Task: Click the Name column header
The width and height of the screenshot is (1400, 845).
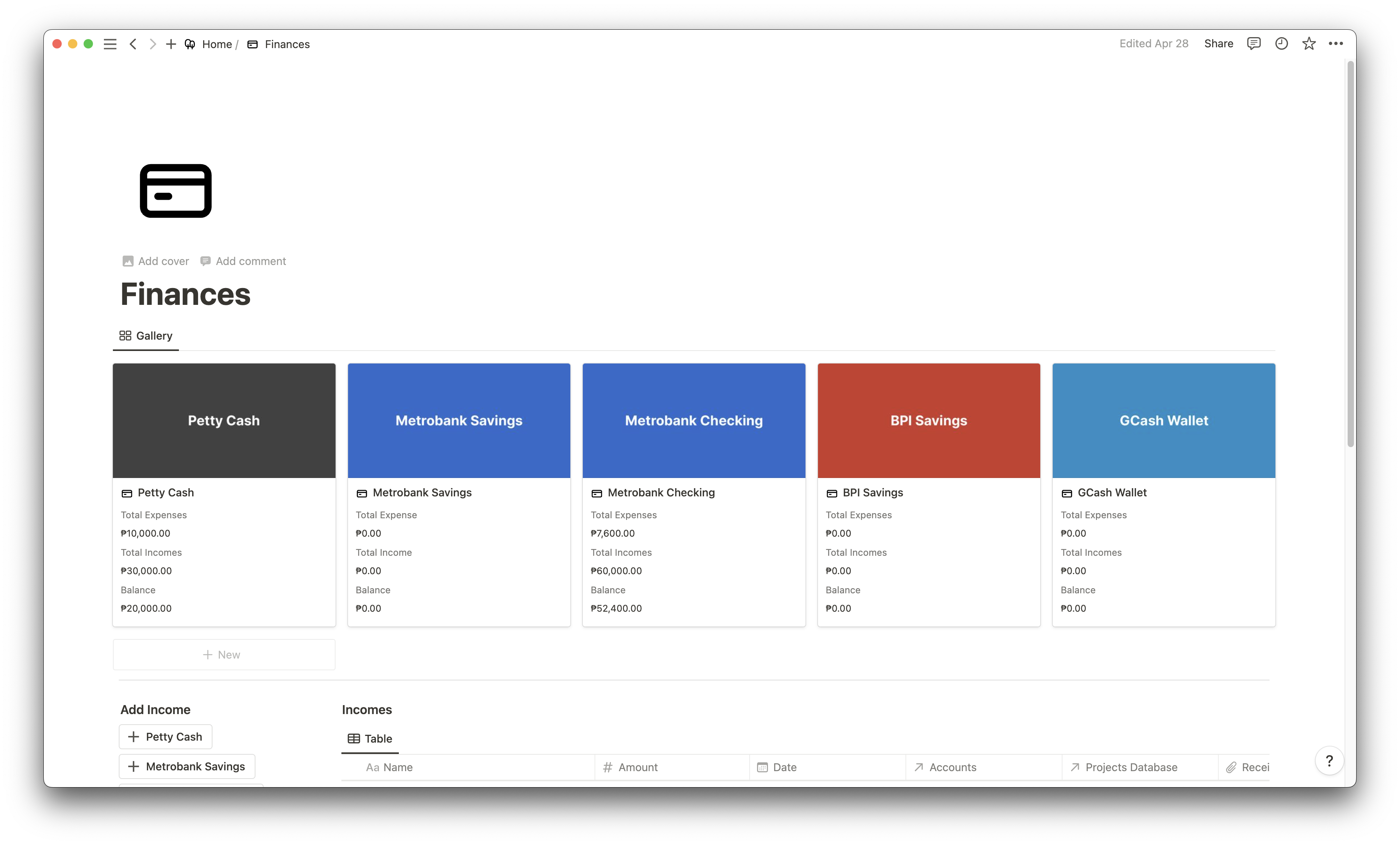Action: pos(468,767)
